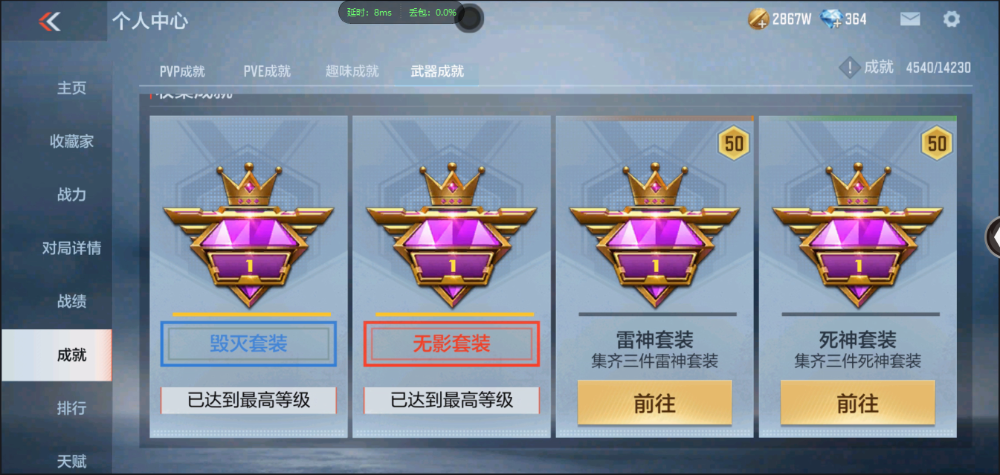The width and height of the screenshot is (1000, 475).
Task: Open the 趣味成就 tab
Action: point(352,71)
